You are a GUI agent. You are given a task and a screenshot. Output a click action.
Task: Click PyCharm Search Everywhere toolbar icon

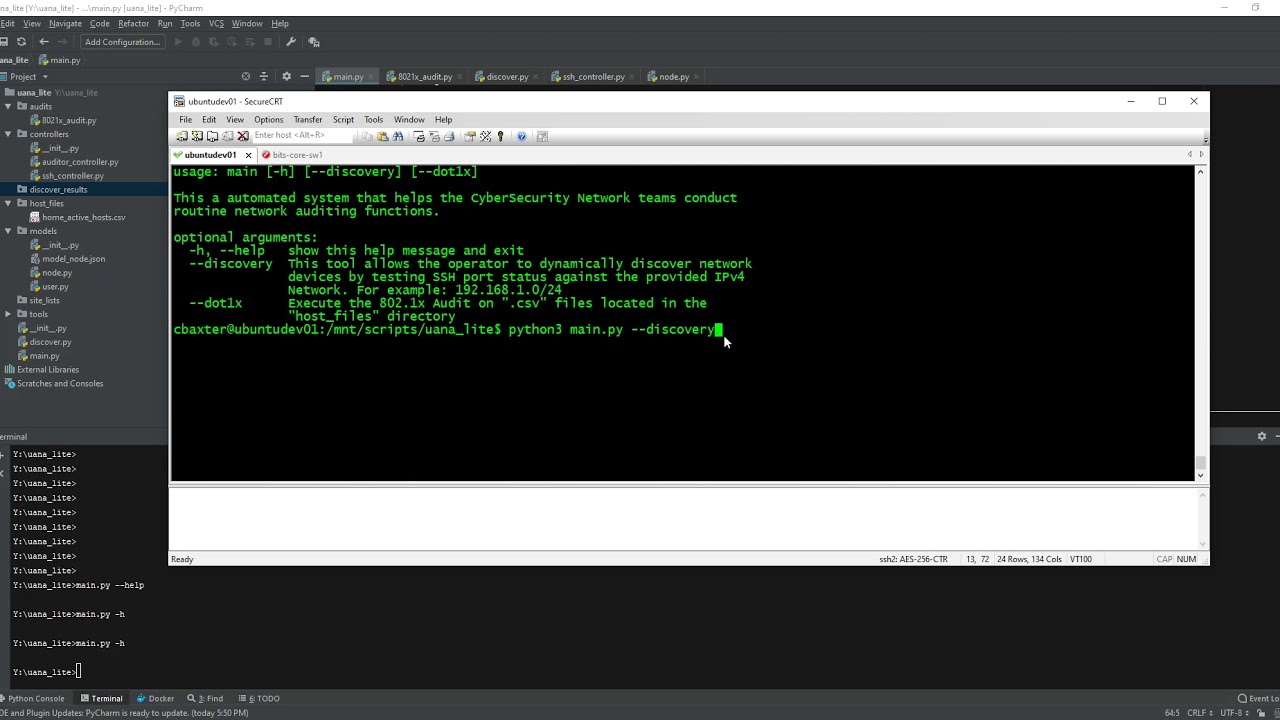click(314, 42)
